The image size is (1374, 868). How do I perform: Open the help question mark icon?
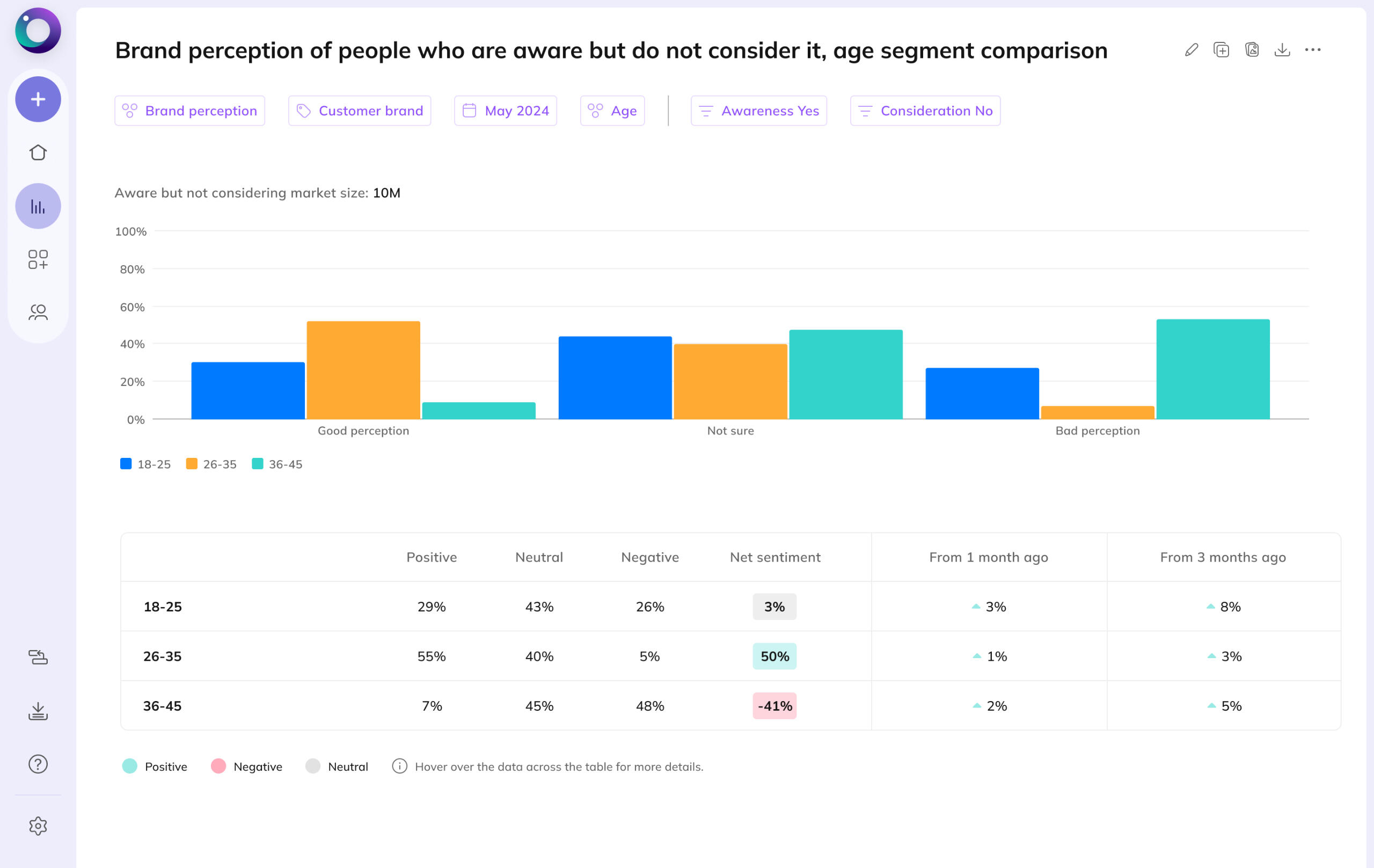(38, 763)
